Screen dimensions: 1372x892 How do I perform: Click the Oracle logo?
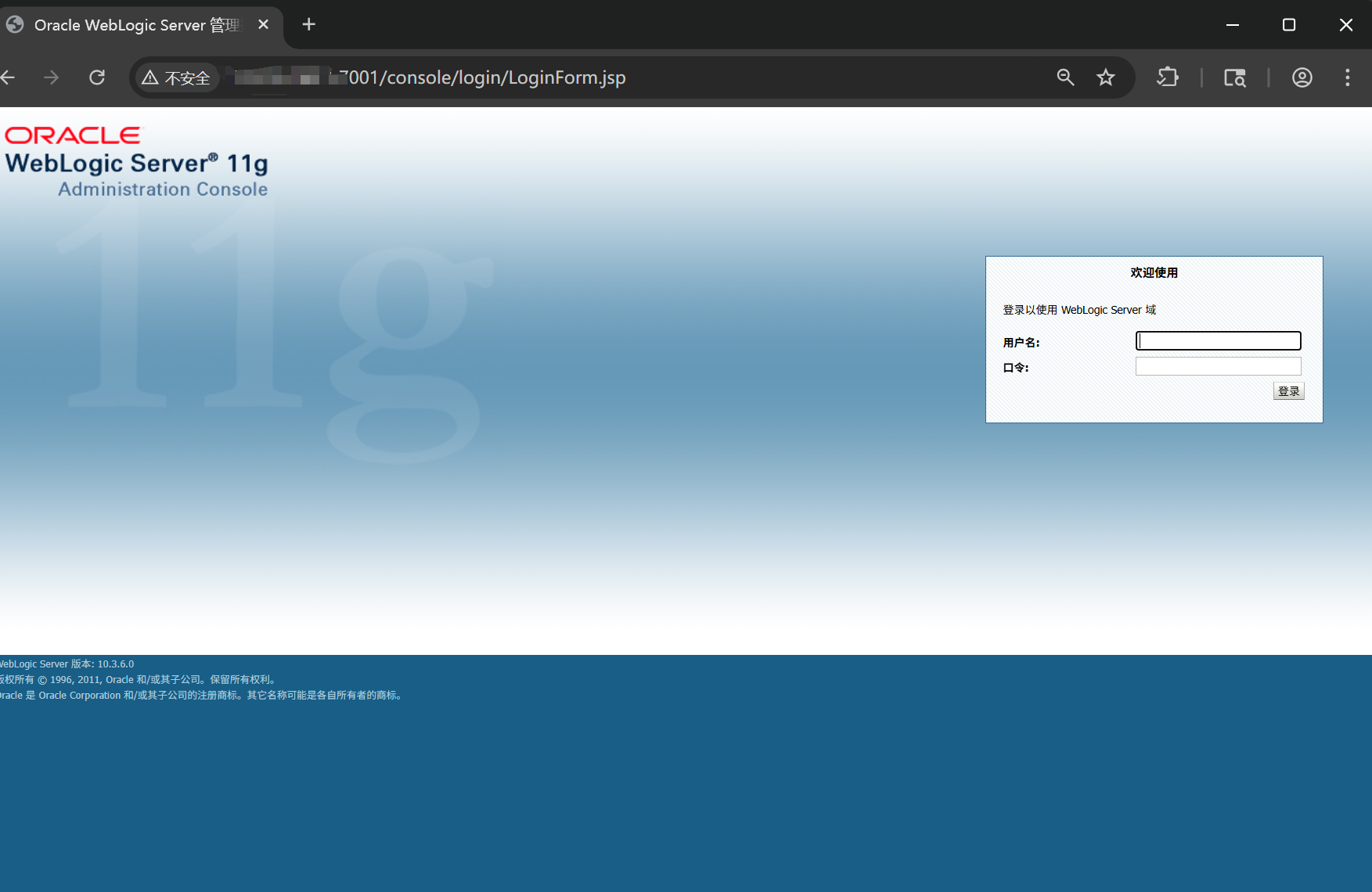coord(74,135)
